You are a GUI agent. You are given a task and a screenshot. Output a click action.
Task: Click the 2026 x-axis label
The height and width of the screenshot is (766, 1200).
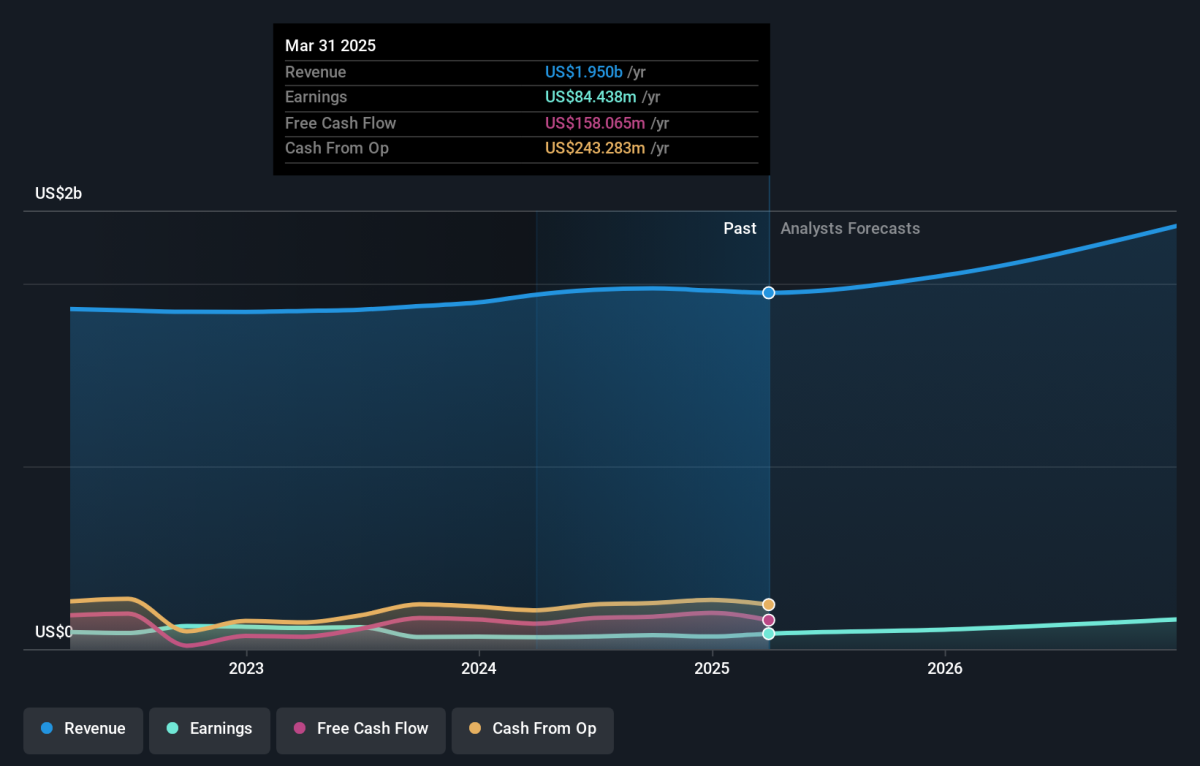945,668
